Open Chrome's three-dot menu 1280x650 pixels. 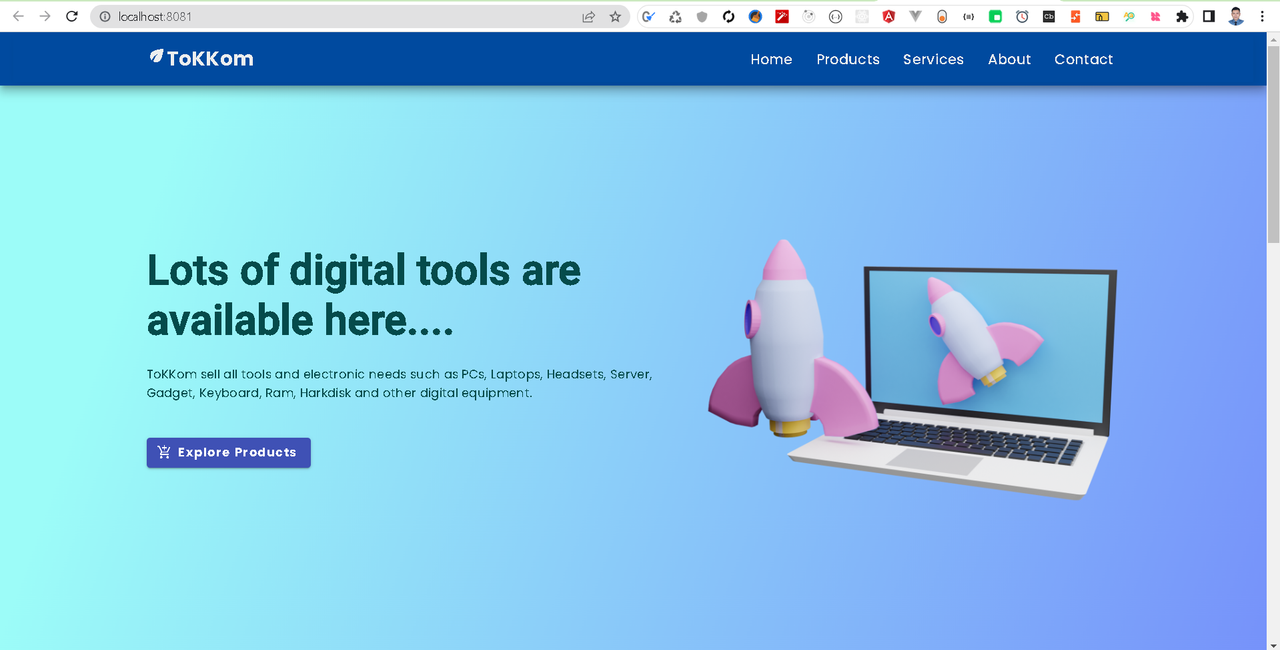pyautogui.click(x=1262, y=17)
